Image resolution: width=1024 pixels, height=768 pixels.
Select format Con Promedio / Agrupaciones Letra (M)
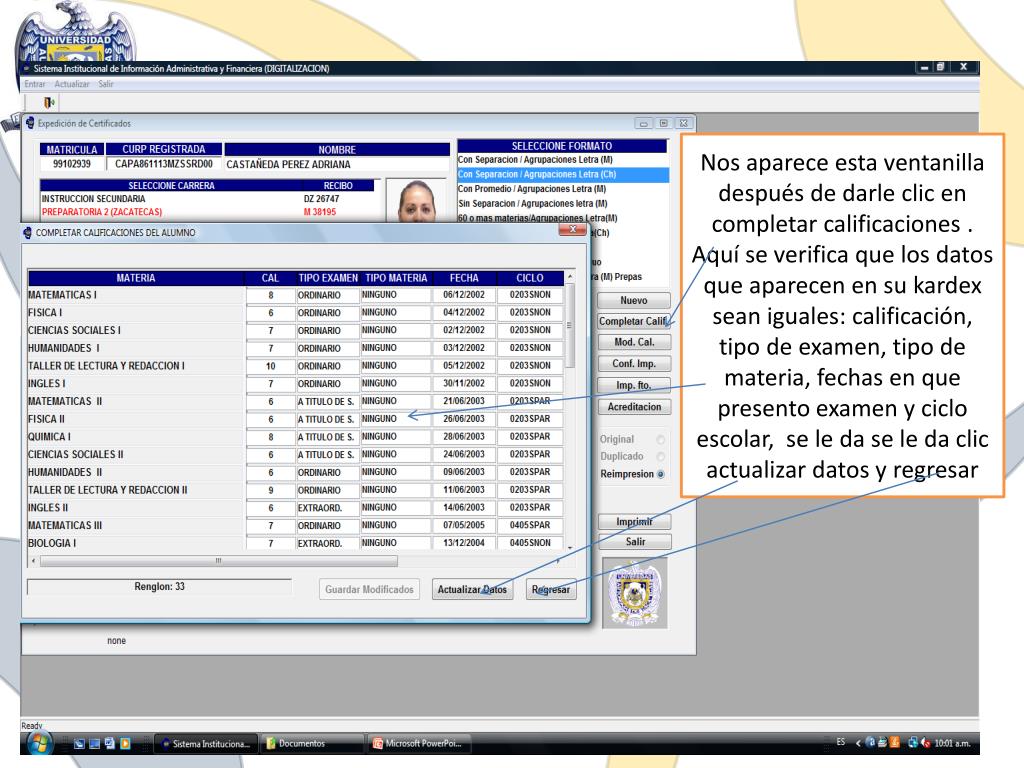point(532,189)
